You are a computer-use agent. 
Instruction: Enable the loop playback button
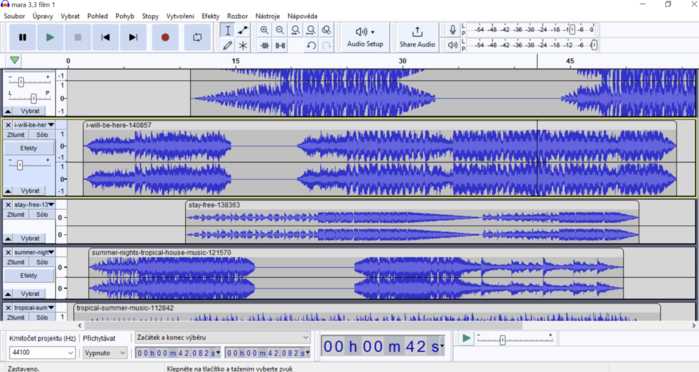[197, 37]
